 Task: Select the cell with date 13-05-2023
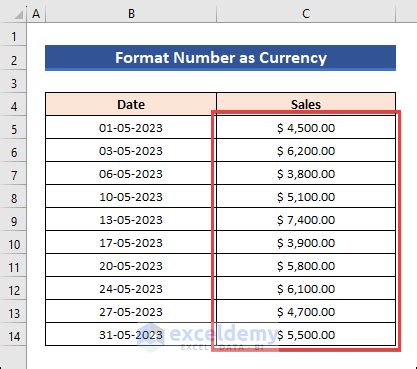131,220
